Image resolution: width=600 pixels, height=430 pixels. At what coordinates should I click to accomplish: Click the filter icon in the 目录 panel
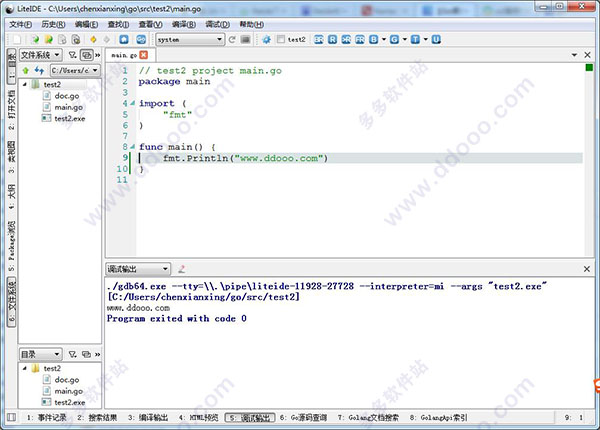coord(72,354)
